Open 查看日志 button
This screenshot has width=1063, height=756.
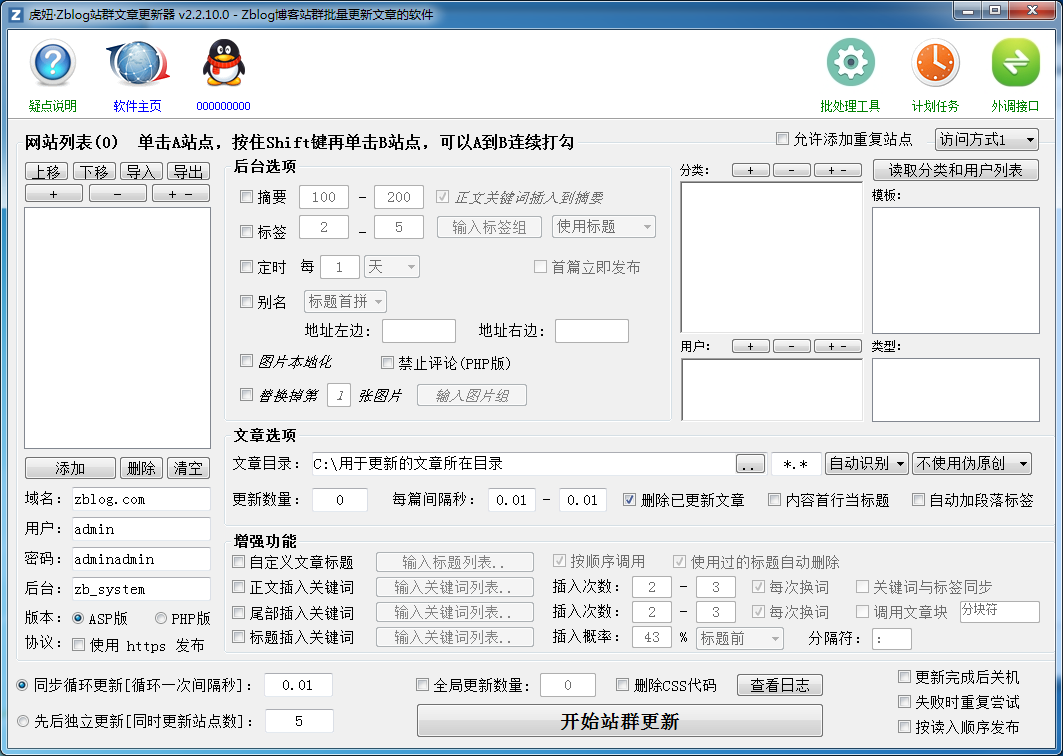(x=780, y=685)
